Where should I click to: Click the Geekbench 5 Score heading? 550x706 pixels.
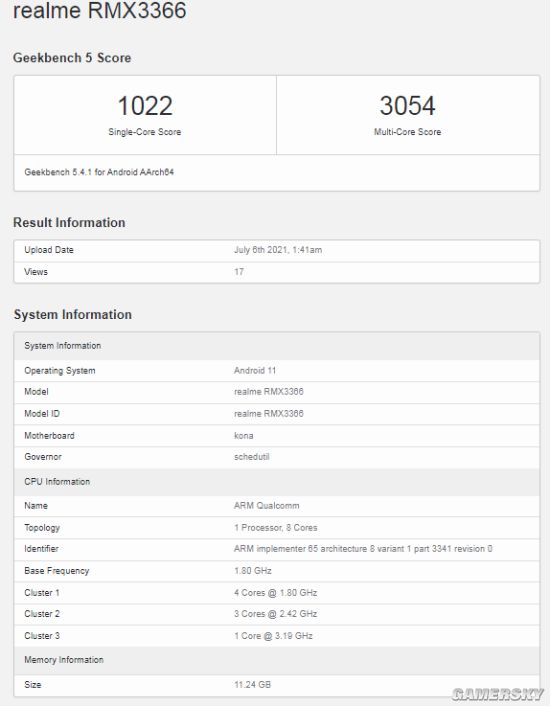[x=72, y=58]
